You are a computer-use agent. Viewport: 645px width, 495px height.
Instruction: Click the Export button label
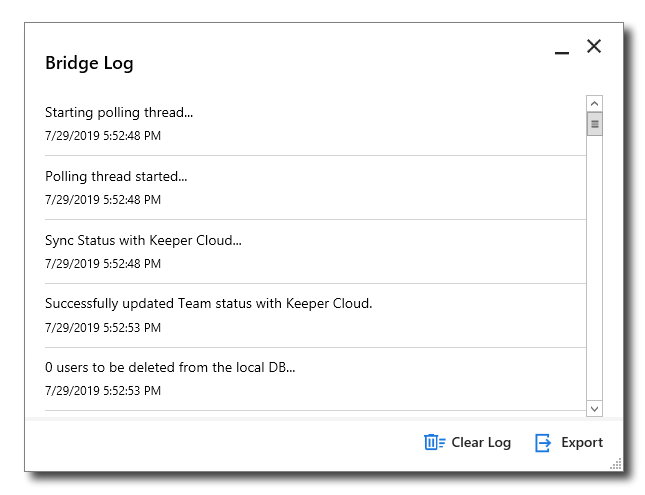pyautogui.click(x=582, y=442)
